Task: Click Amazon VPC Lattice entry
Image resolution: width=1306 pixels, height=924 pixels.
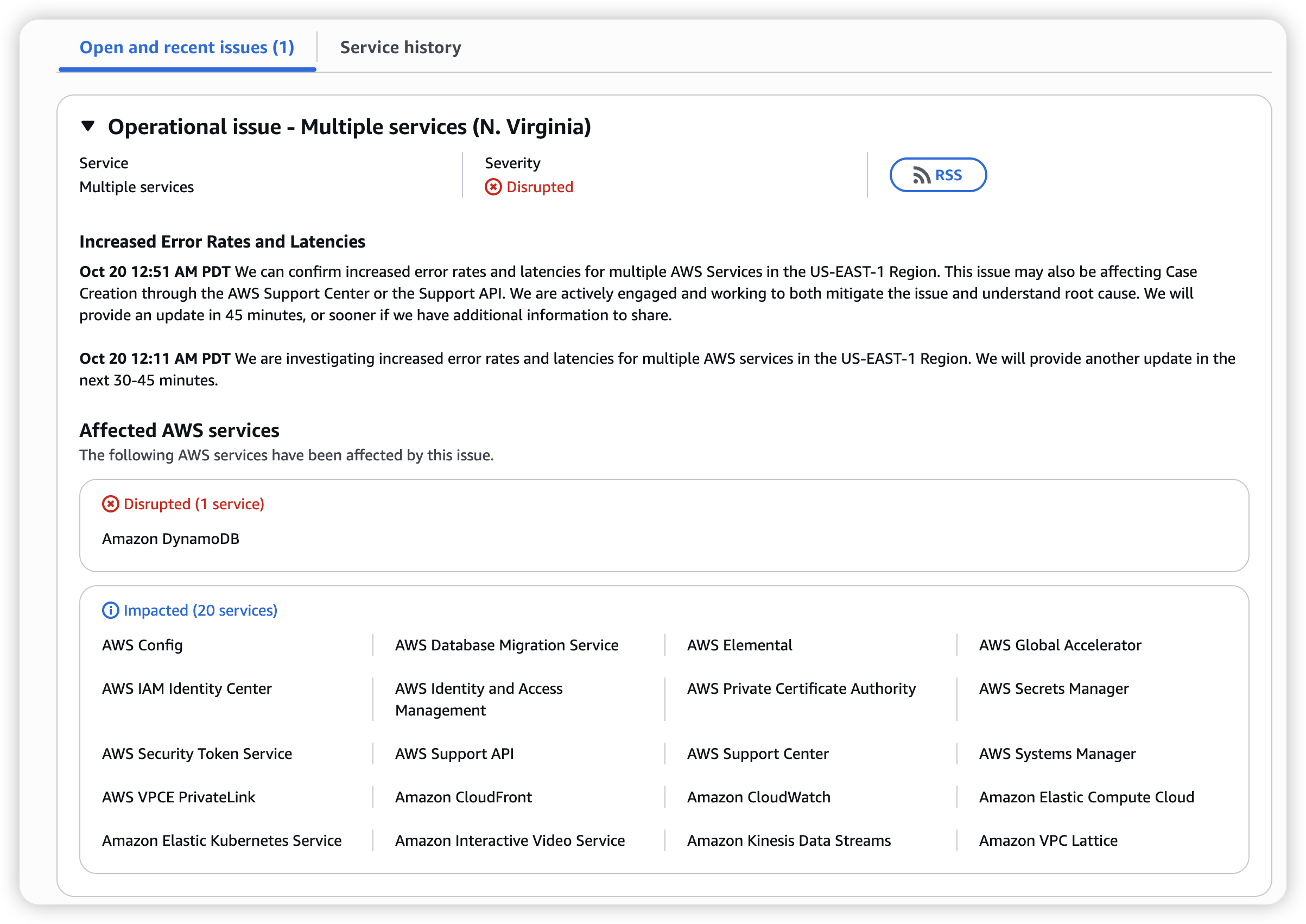Action: click(x=1048, y=840)
